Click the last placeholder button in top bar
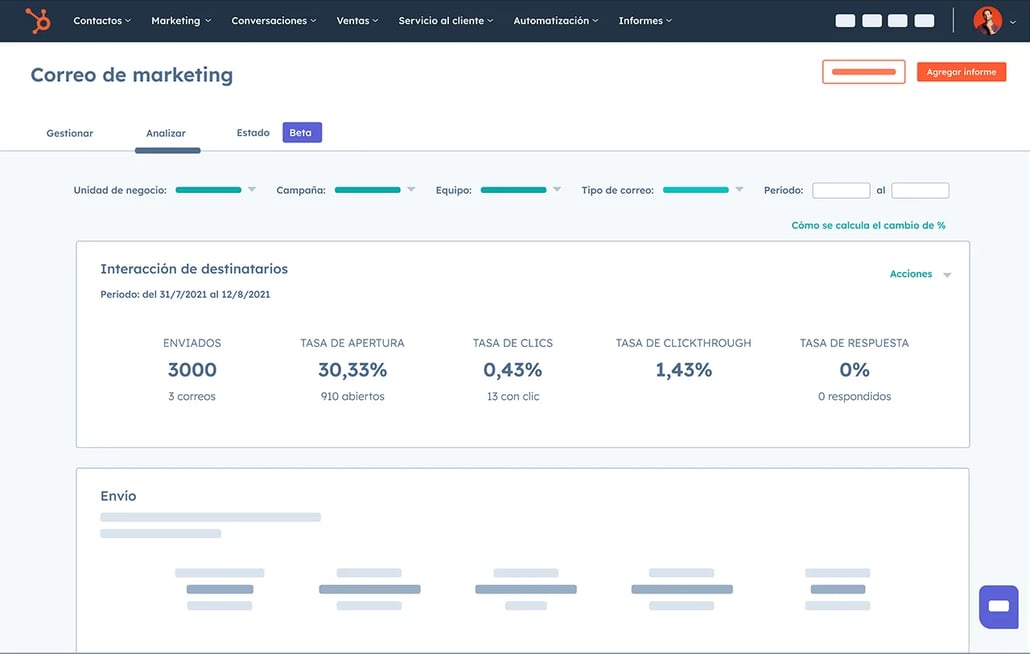The image size is (1030, 654). point(924,21)
